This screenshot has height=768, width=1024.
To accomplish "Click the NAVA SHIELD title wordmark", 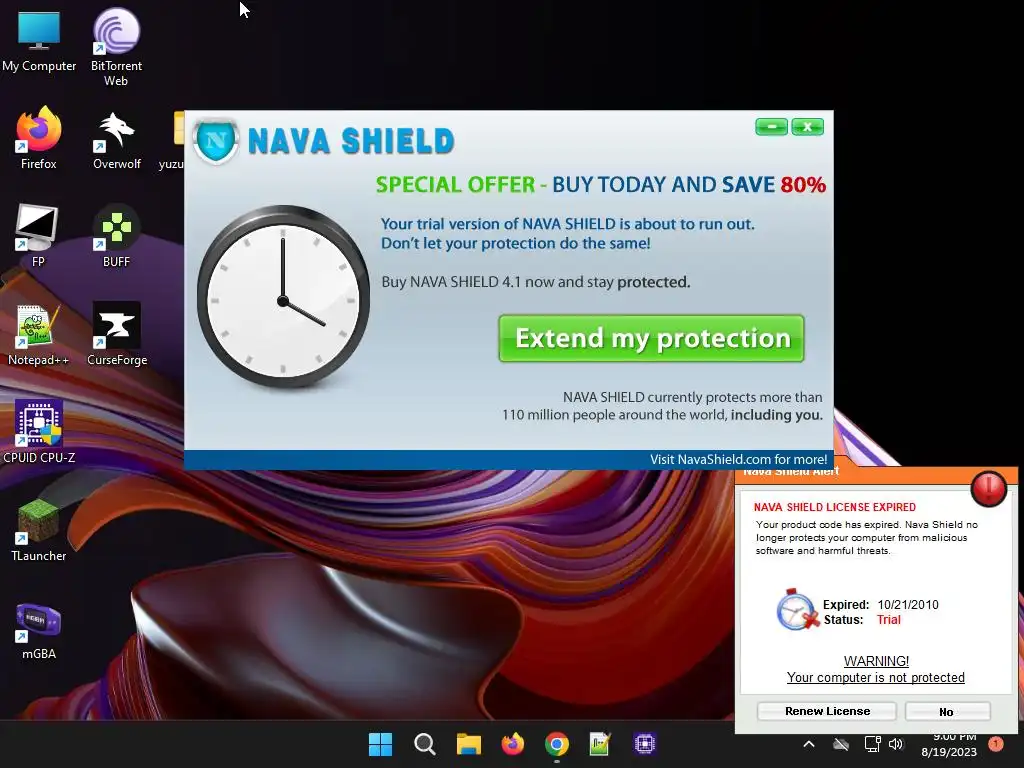I will click(x=351, y=141).
